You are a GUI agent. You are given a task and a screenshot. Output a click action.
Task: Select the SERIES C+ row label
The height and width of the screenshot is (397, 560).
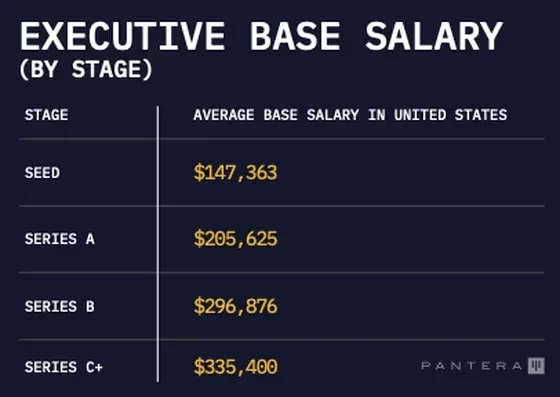point(64,367)
